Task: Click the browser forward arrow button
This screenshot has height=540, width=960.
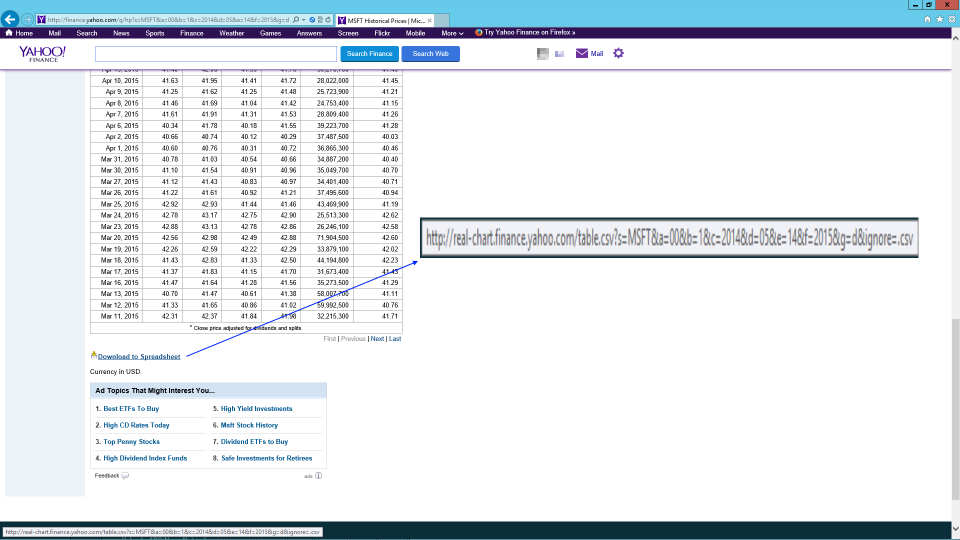Action: [x=27, y=20]
